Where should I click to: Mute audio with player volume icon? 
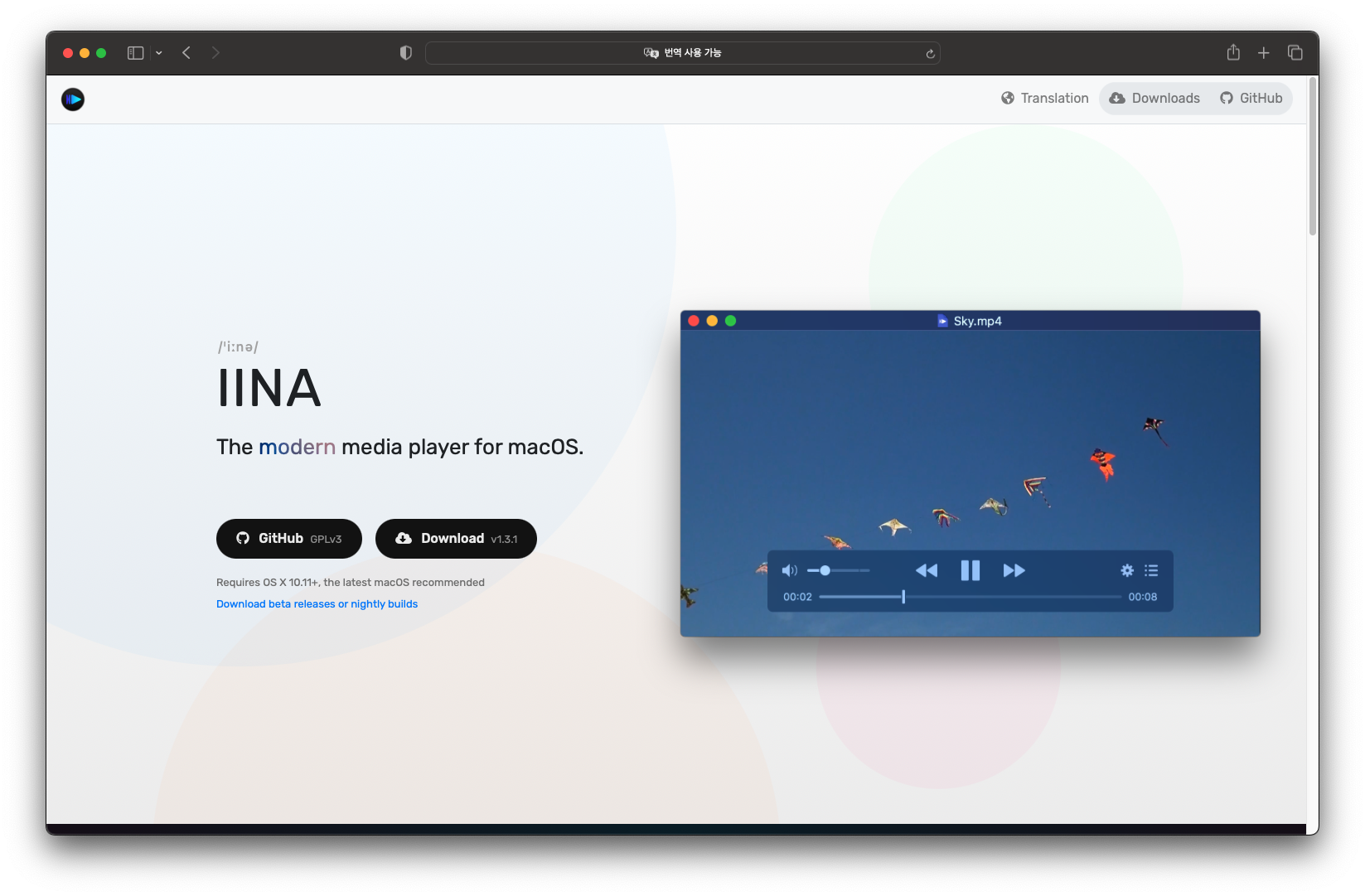pos(789,570)
